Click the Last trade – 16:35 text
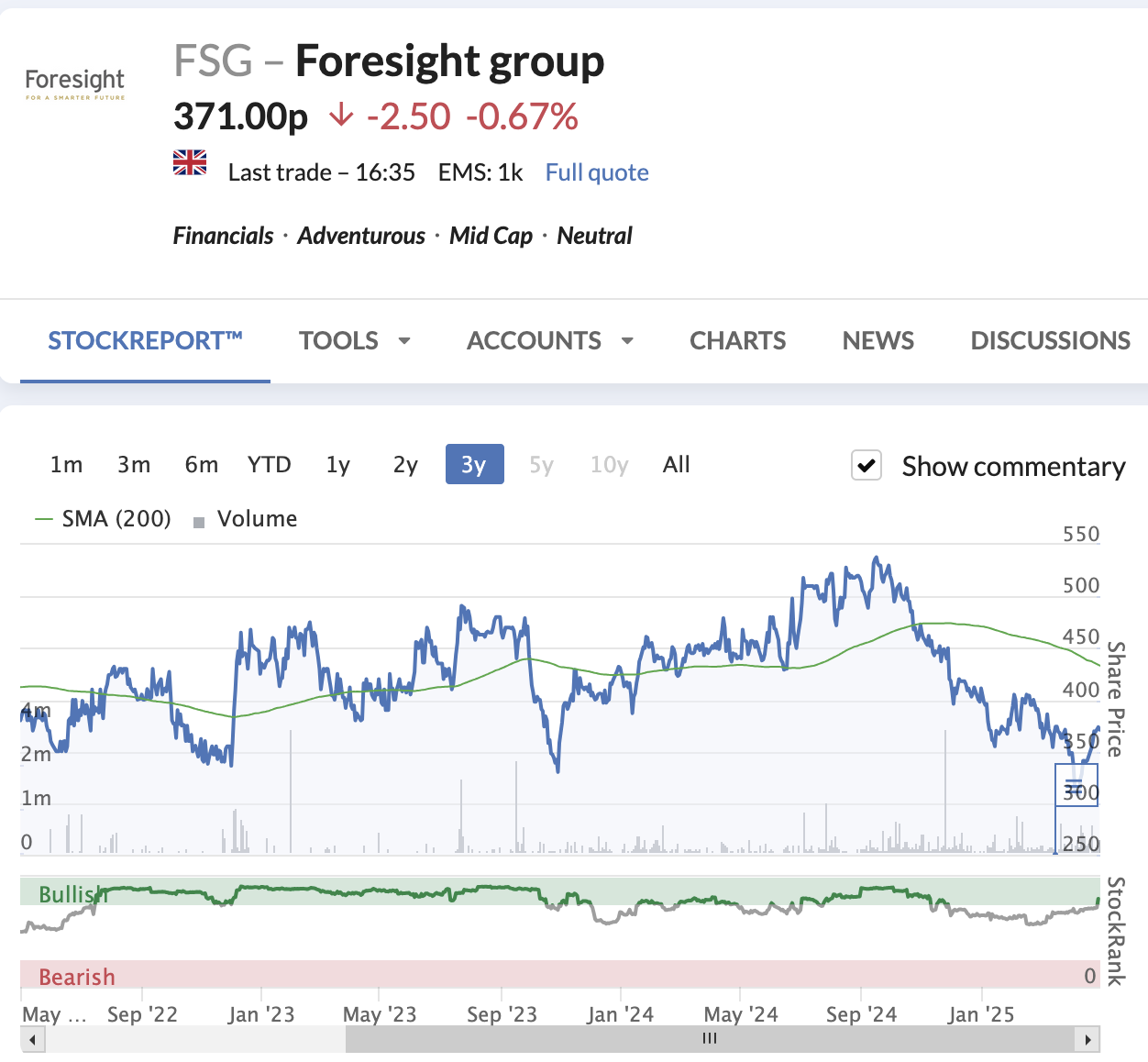 pos(322,172)
